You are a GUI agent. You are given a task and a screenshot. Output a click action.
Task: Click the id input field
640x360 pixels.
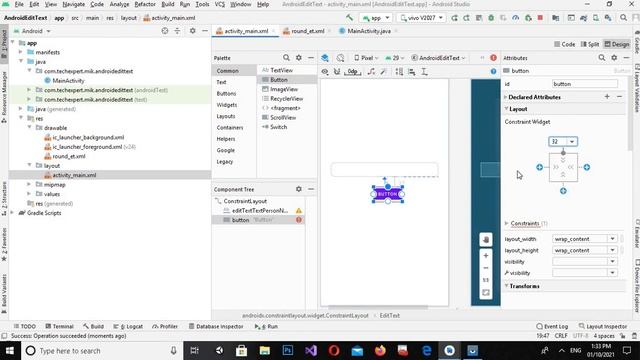[584, 84]
